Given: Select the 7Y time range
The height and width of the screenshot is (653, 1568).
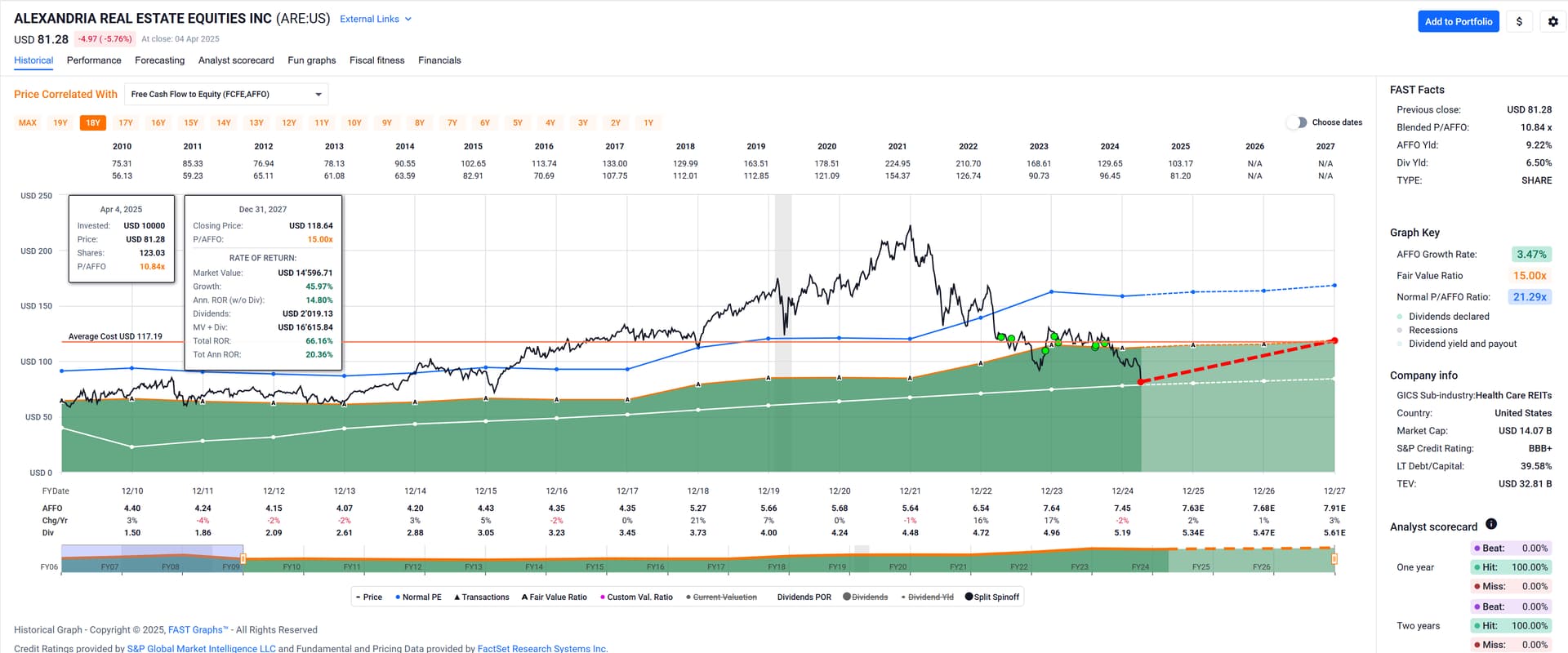Looking at the screenshot, I should point(452,123).
